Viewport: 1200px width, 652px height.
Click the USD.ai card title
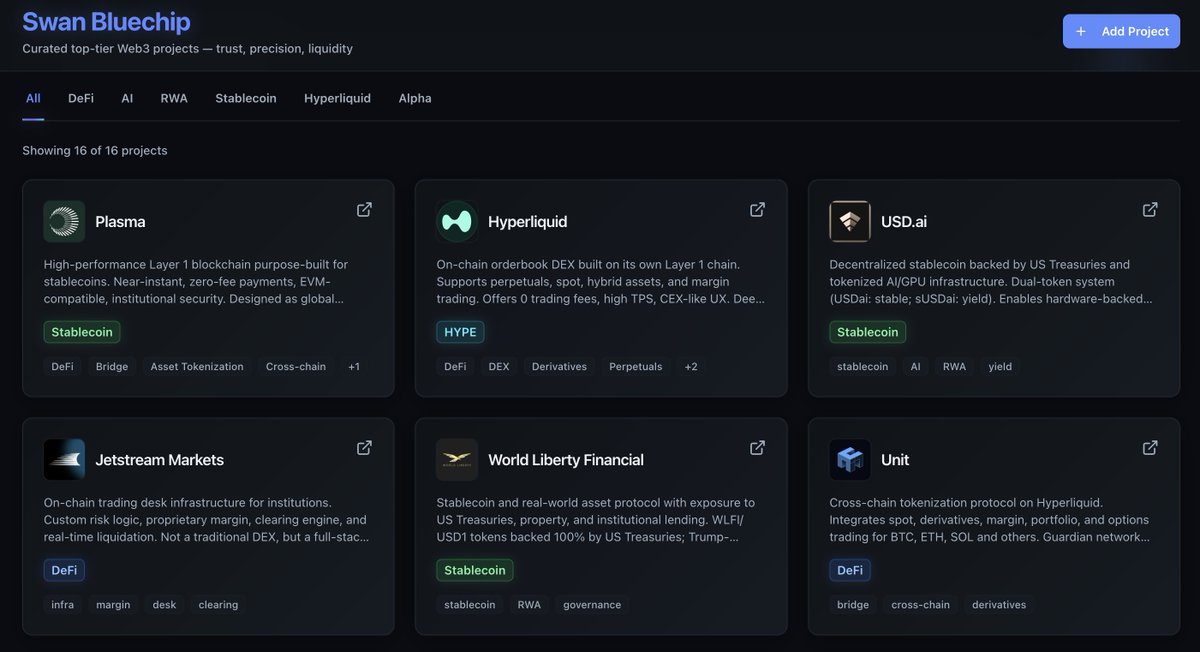pyautogui.click(x=904, y=222)
